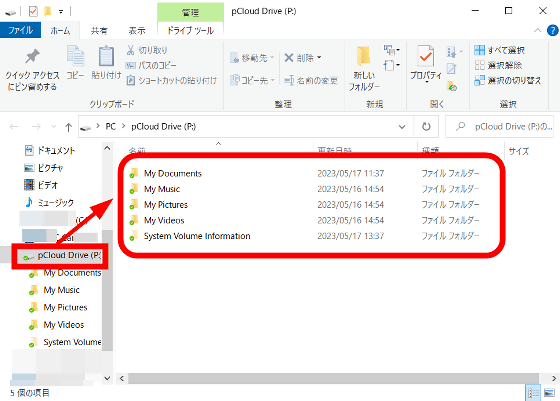Click the Open dropdown icon in 開く group
560x401 pixels.
tap(454, 52)
